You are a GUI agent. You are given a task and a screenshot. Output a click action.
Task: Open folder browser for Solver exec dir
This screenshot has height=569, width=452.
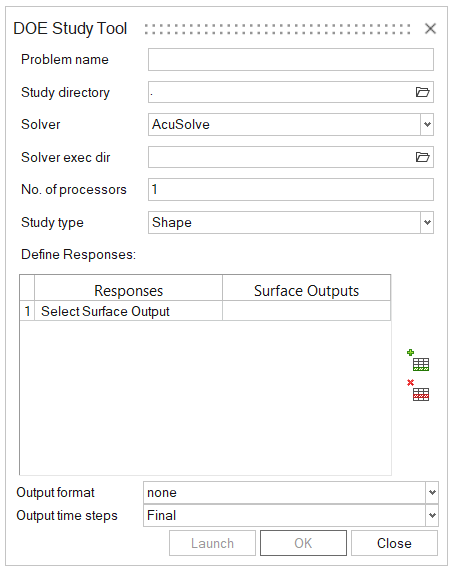coord(422,157)
